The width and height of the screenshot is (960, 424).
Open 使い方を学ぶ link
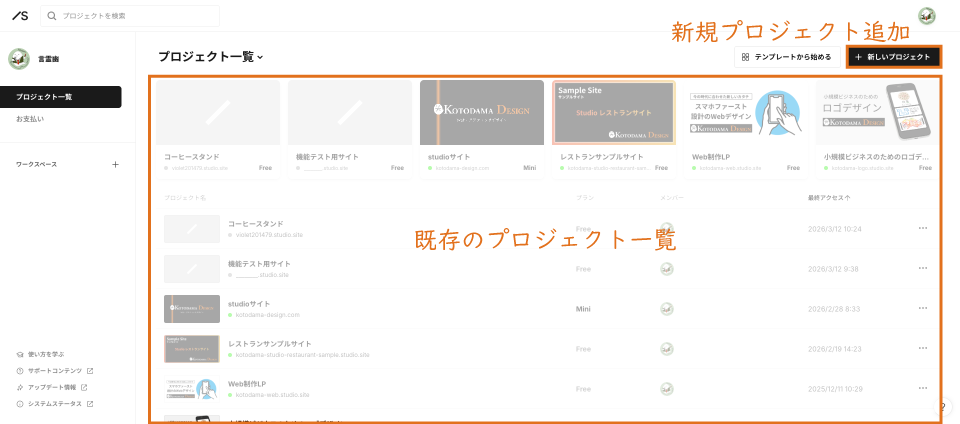pyautogui.click(x=40, y=354)
